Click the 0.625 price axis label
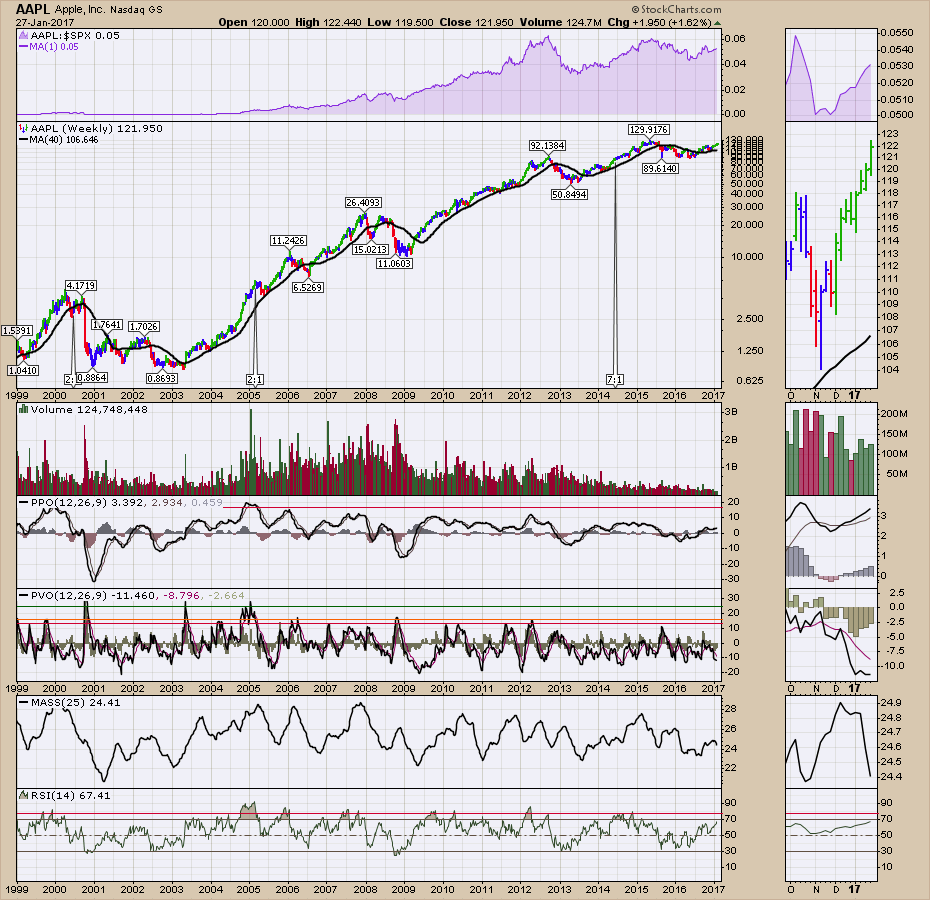930x900 pixels. point(750,380)
